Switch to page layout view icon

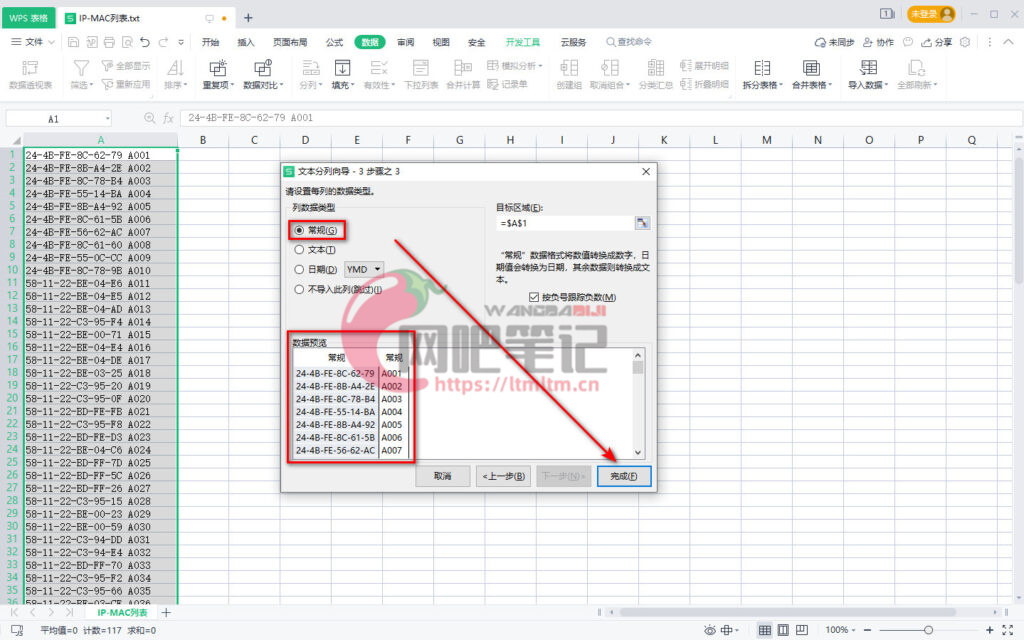coord(783,630)
